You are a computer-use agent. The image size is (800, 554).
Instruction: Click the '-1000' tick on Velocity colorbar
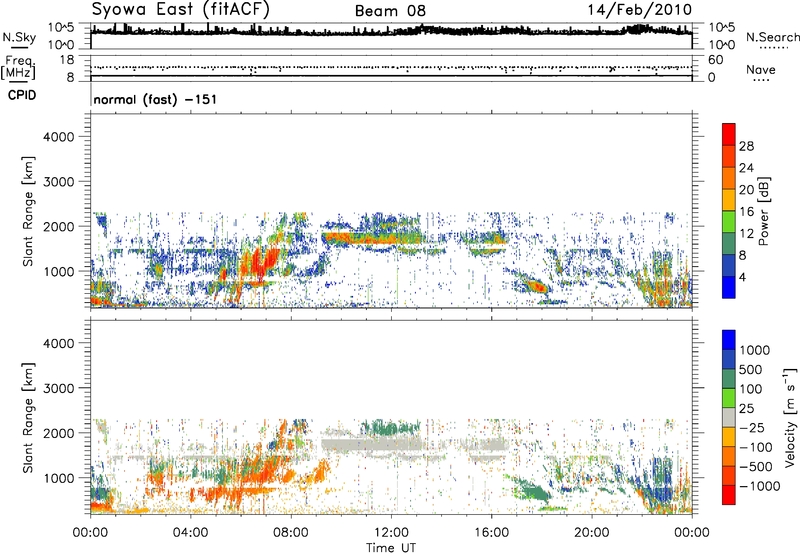[x=760, y=486]
